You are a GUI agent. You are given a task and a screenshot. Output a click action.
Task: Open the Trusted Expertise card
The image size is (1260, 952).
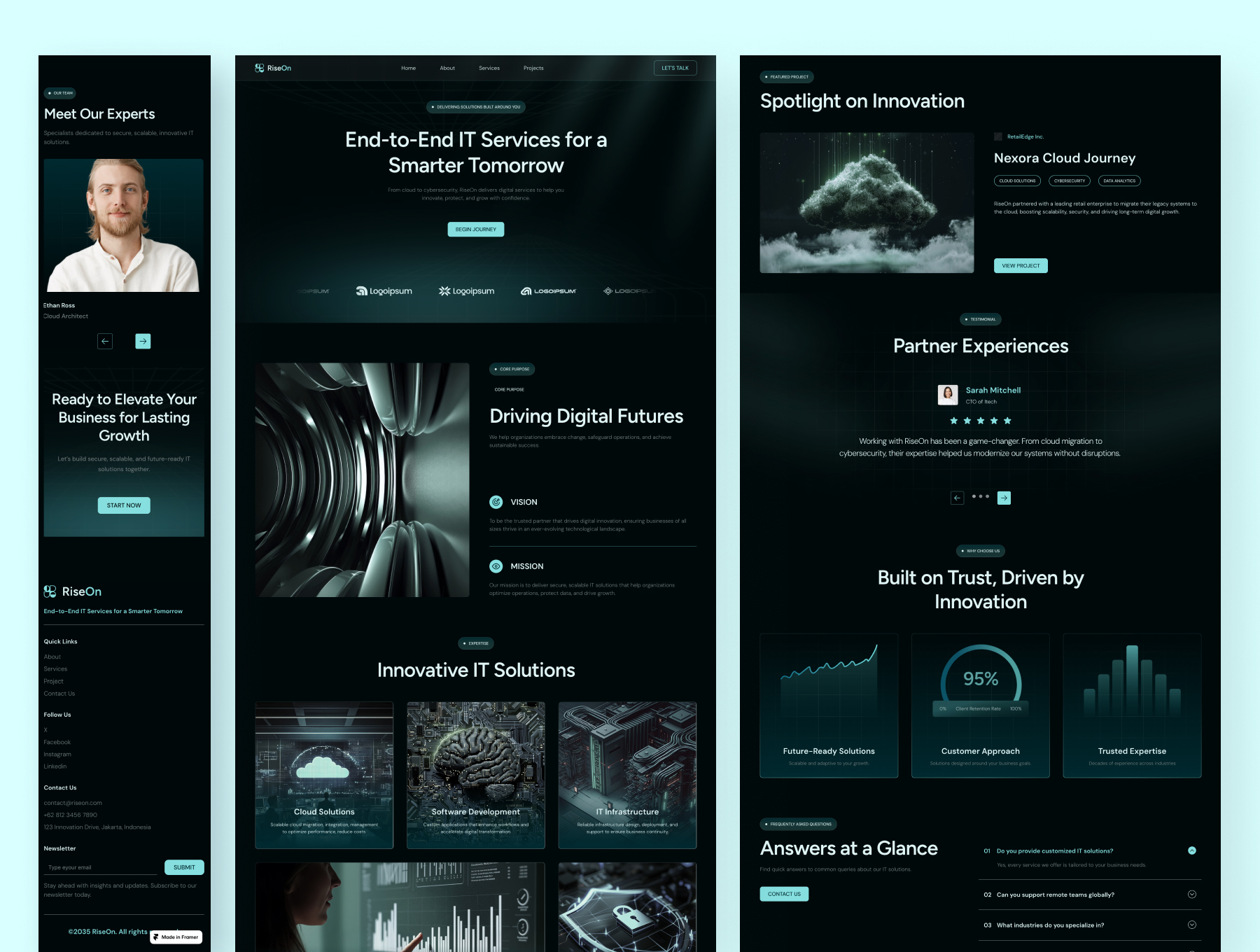(1132, 706)
